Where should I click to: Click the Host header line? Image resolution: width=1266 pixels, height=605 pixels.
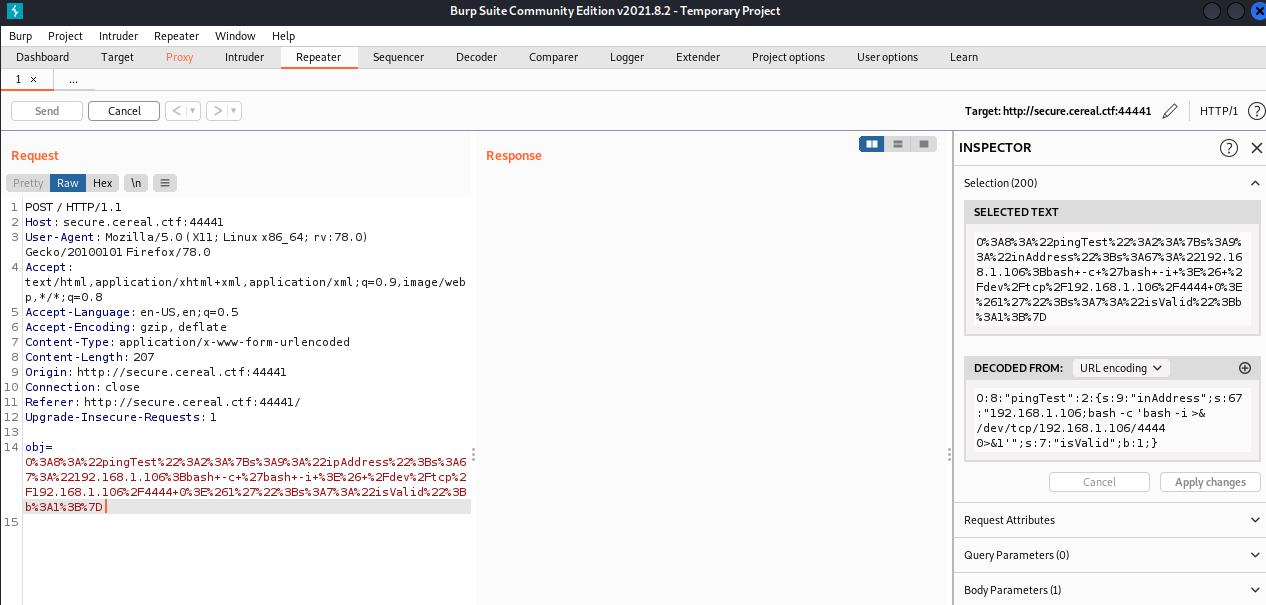pos(124,222)
